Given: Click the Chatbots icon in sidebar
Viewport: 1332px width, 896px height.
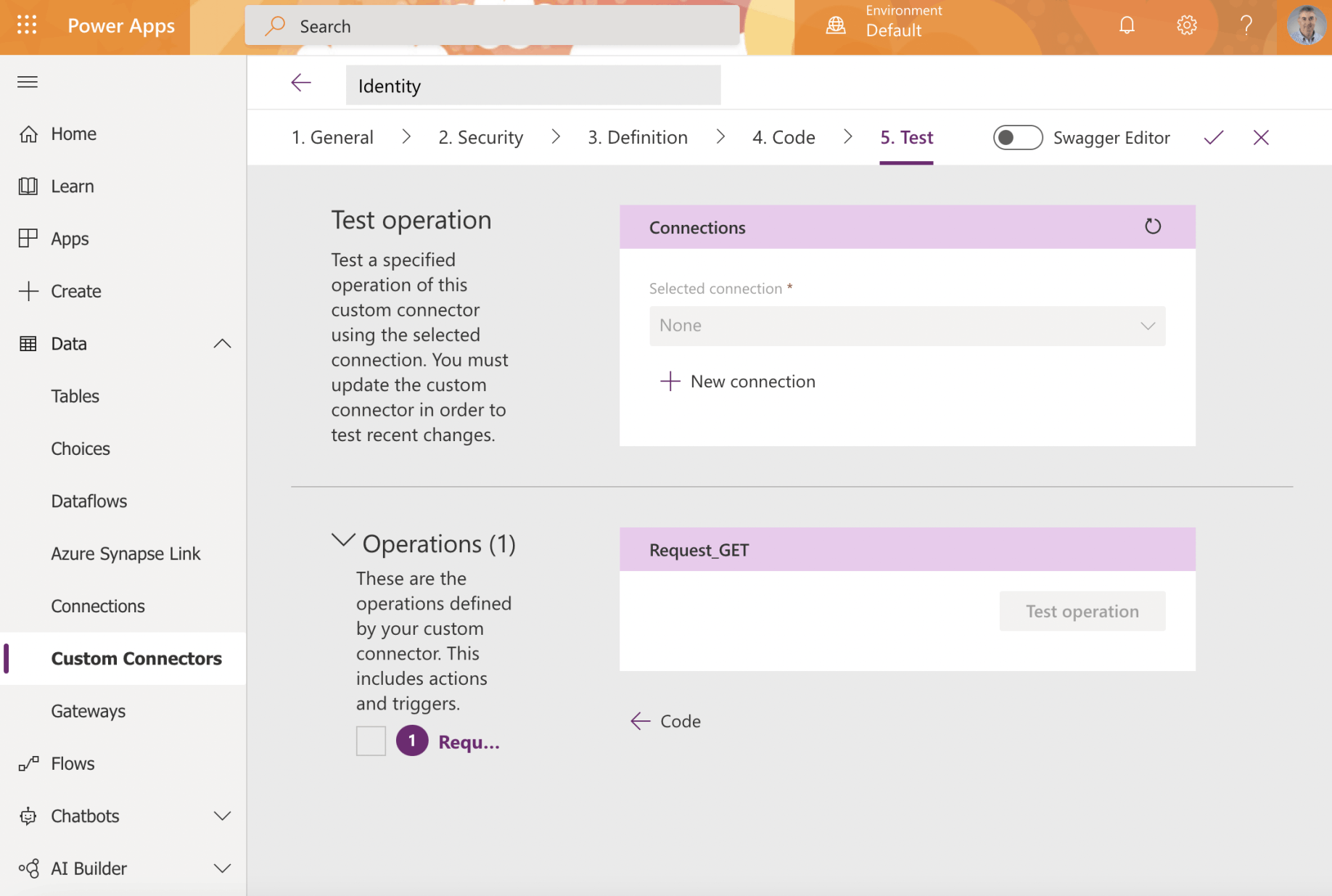Looking at the screenshot, I should [28, 816].
